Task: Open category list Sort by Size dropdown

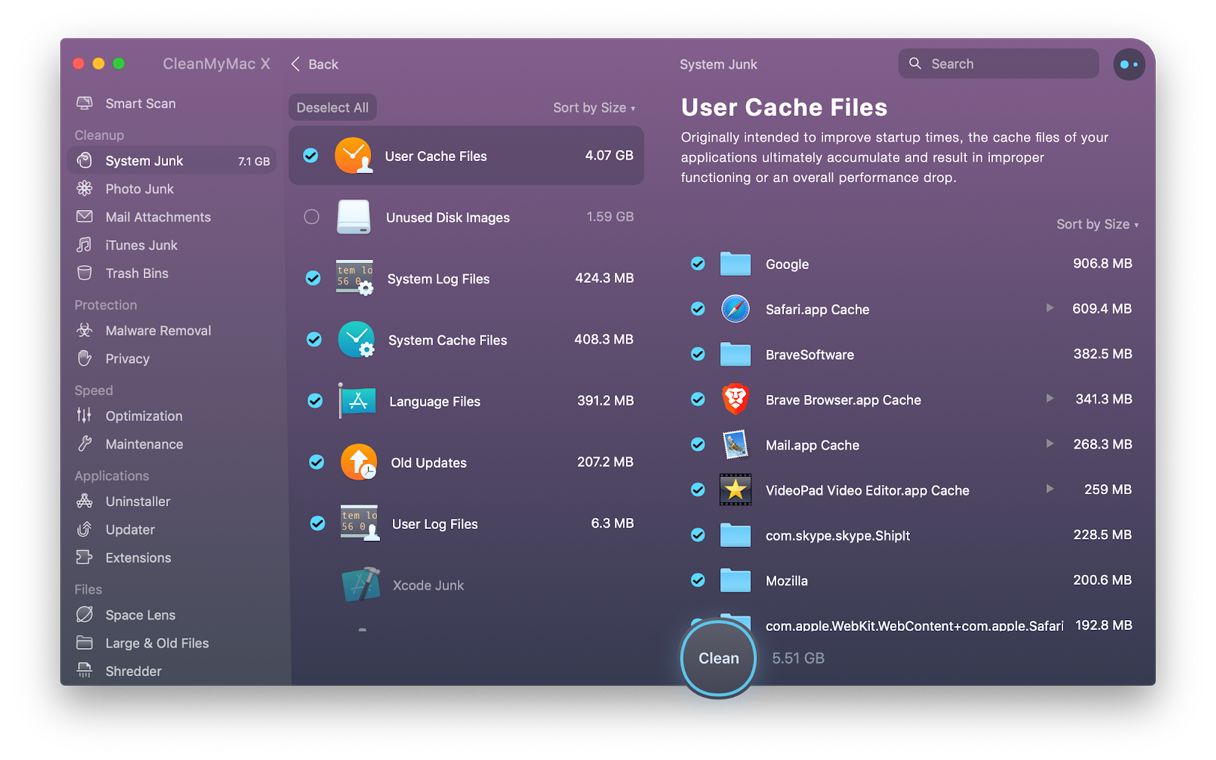Action: pyautogui.click(x=594, y=107)
